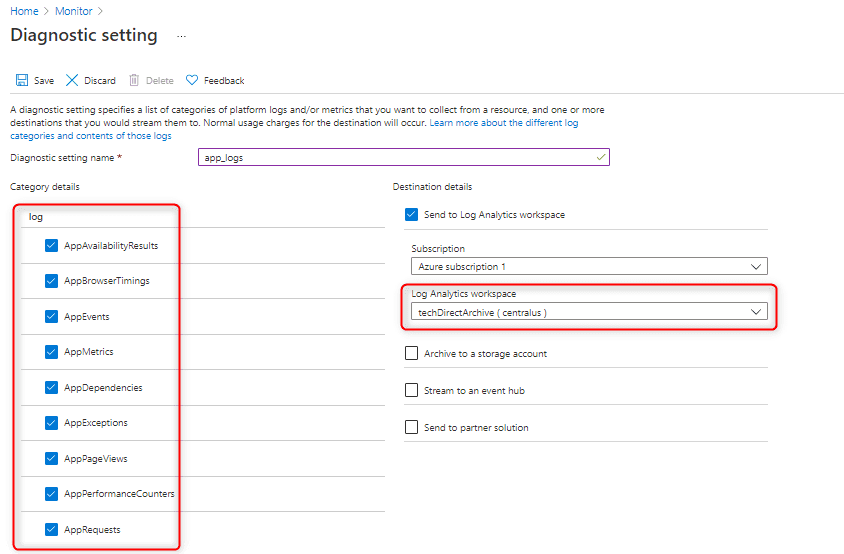Click the Delete trash icon
844x554 pixels.
(134, 80)
